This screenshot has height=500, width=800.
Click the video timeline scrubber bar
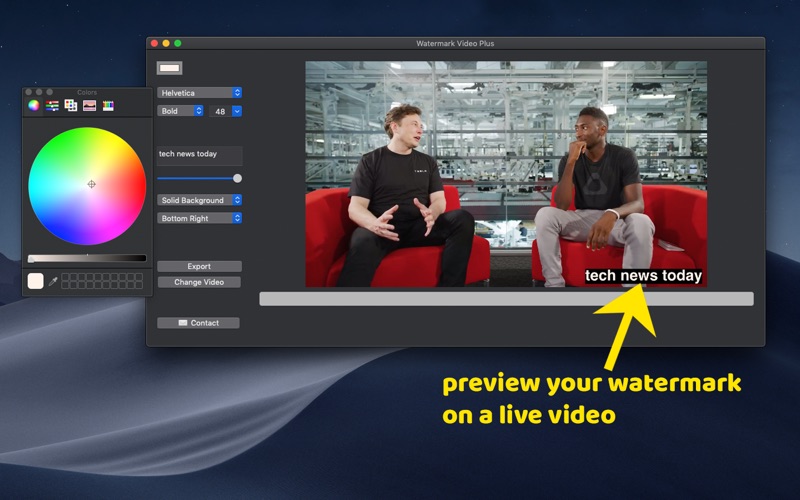(x=506, y=299)
